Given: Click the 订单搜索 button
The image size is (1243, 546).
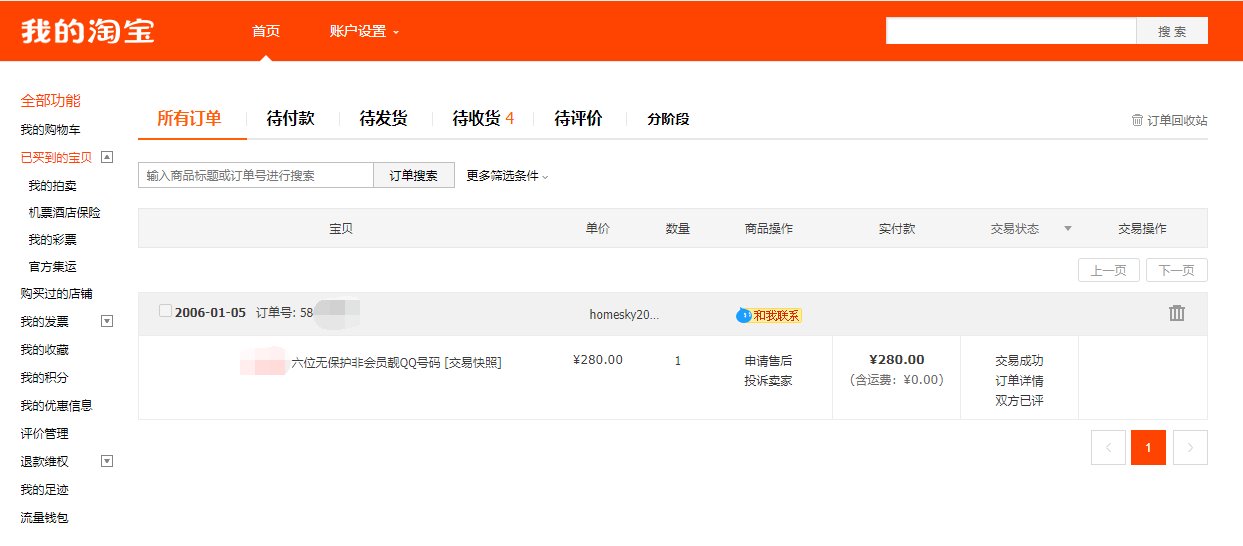Looking at the screenshot, I should pos(414,175).
